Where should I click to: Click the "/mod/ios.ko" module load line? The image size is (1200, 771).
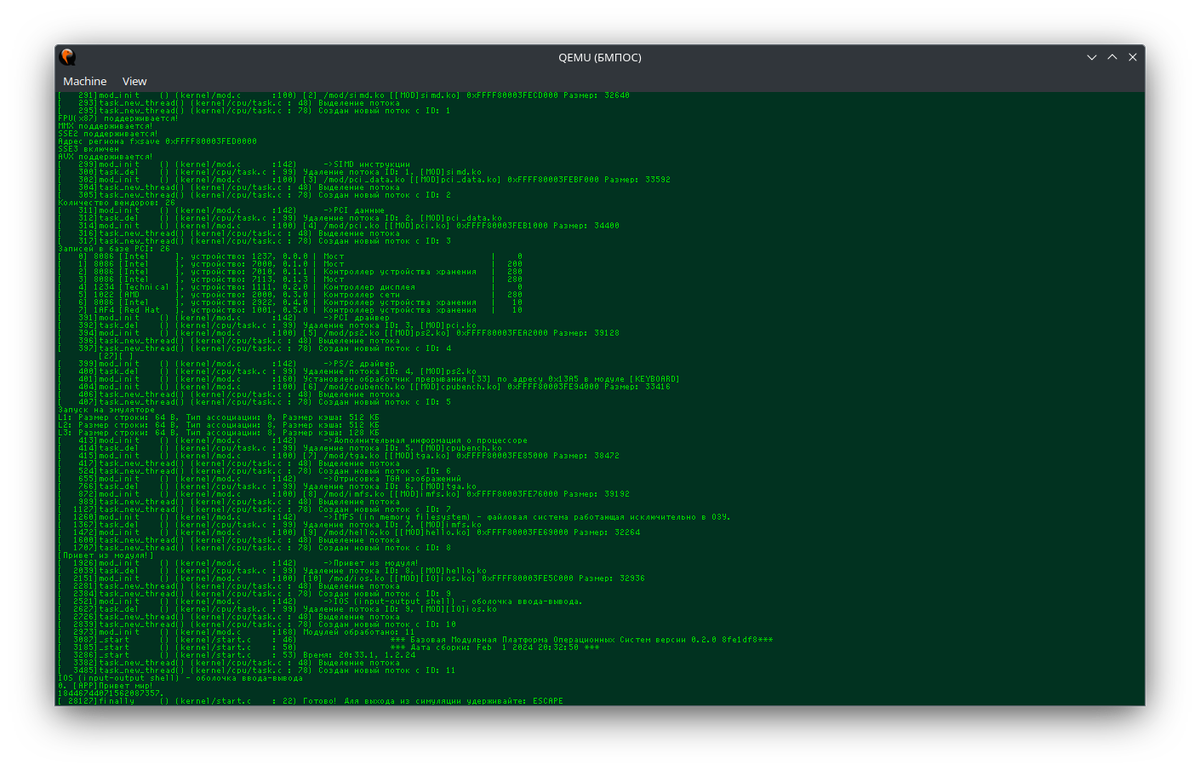pos(351,578)
